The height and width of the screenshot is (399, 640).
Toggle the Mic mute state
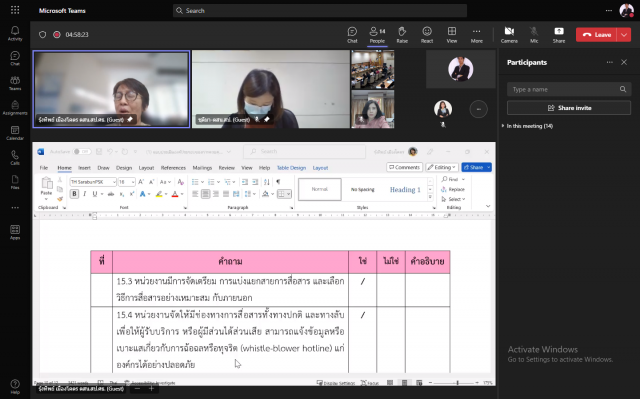tap(534, 35)
